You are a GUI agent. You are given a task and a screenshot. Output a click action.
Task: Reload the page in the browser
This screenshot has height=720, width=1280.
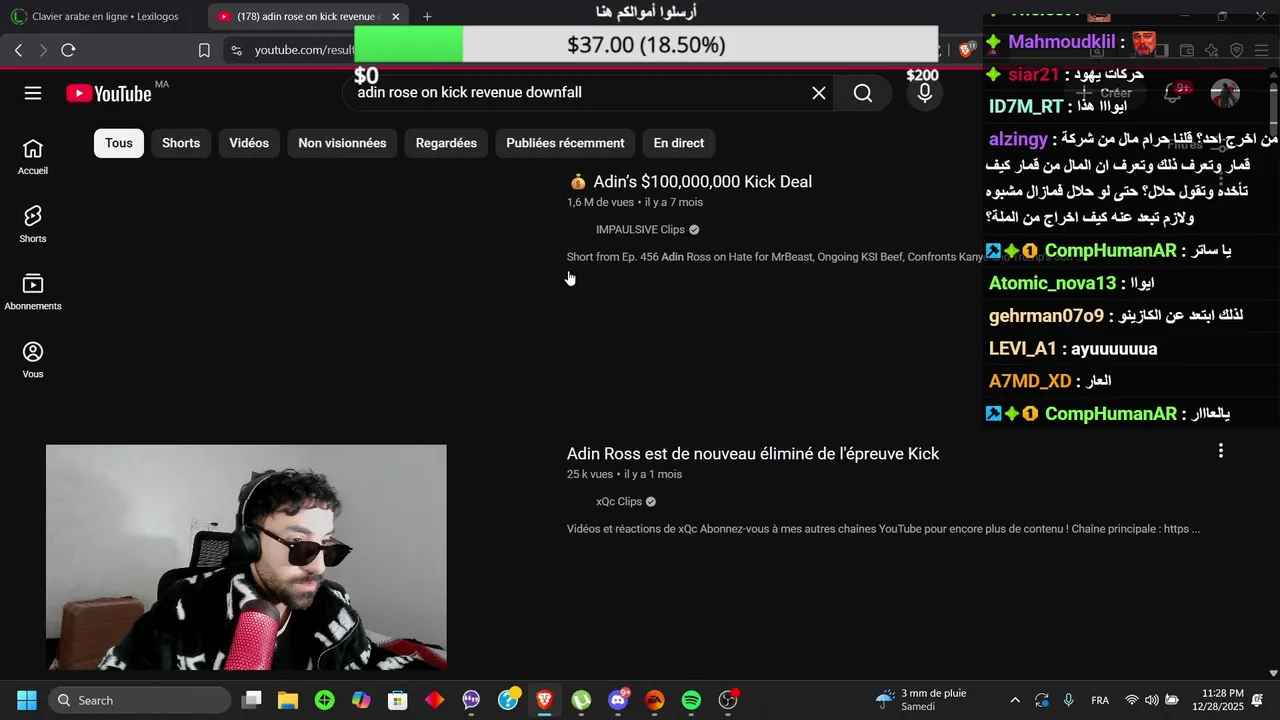tap(68, 50)
